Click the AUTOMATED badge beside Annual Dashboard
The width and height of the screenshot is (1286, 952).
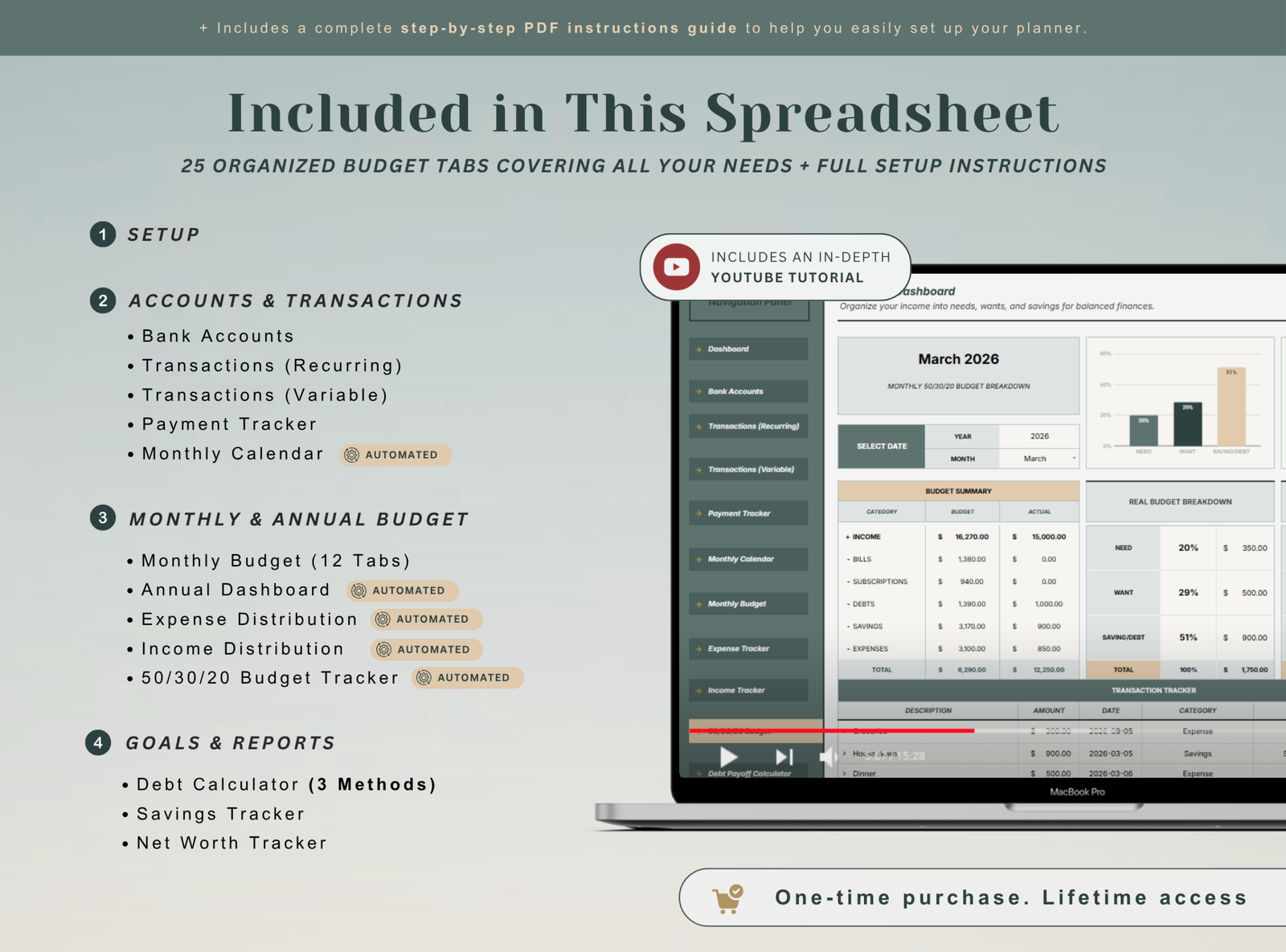402,590
